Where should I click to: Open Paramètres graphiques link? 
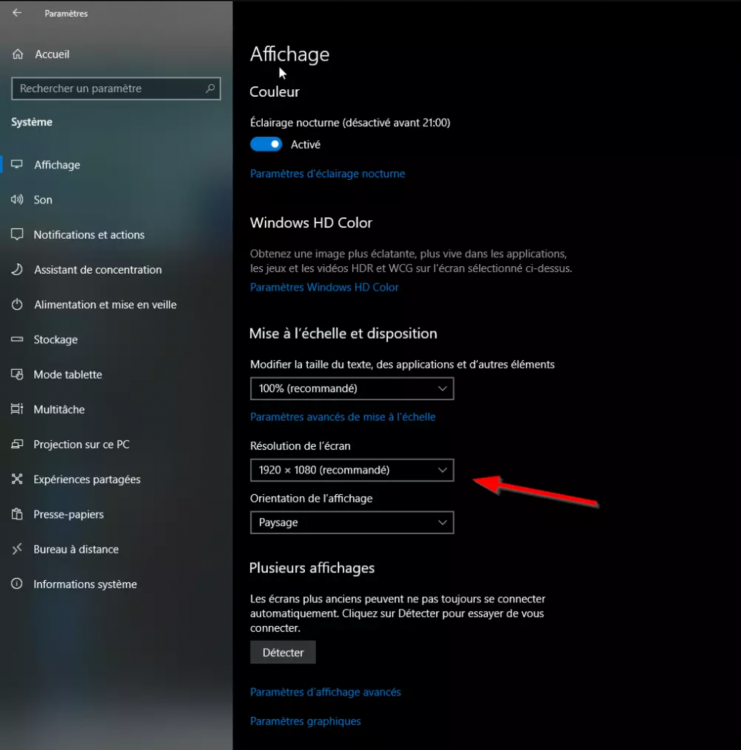coord(305,721)
